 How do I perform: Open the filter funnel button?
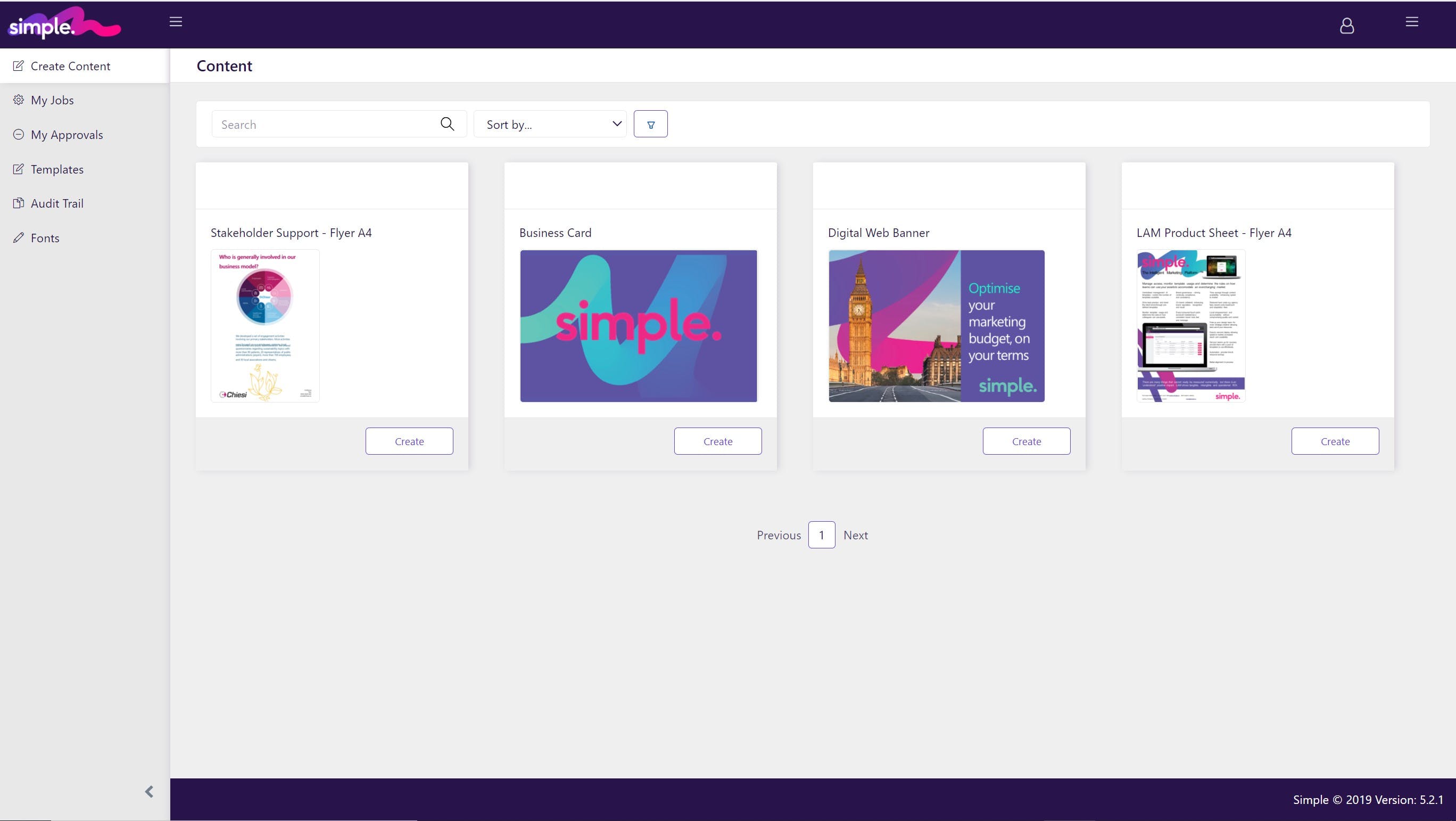[x=650, y=125]
